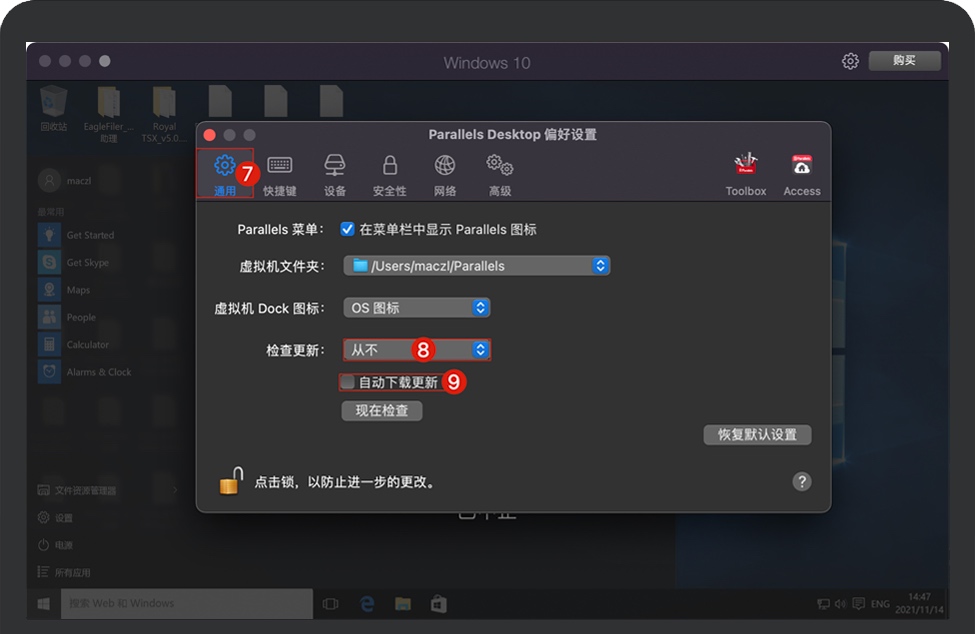The width and height of the screenshot is (975, 634).
Task: Open Settings (设置) in Start menu
Action: pos(55,518)
